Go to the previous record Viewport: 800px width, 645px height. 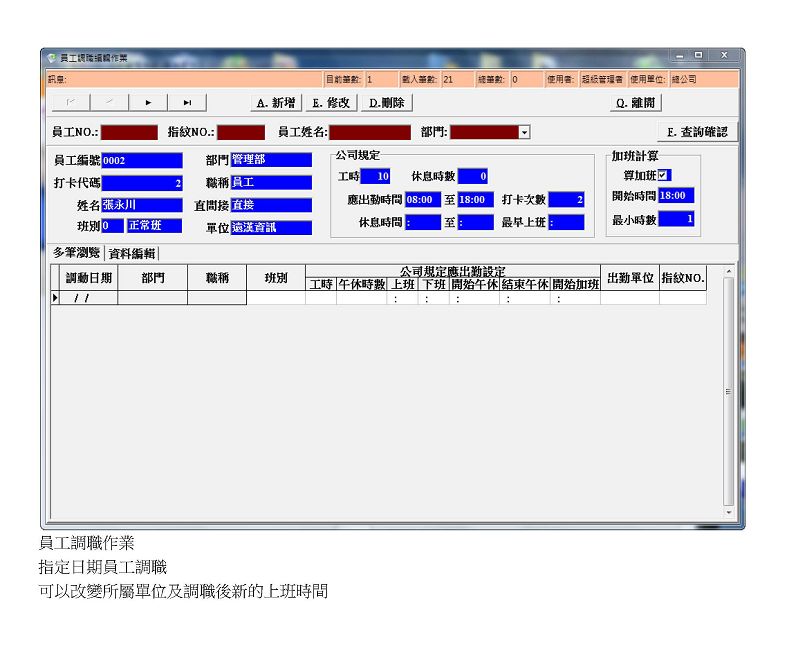pos(109,102)
